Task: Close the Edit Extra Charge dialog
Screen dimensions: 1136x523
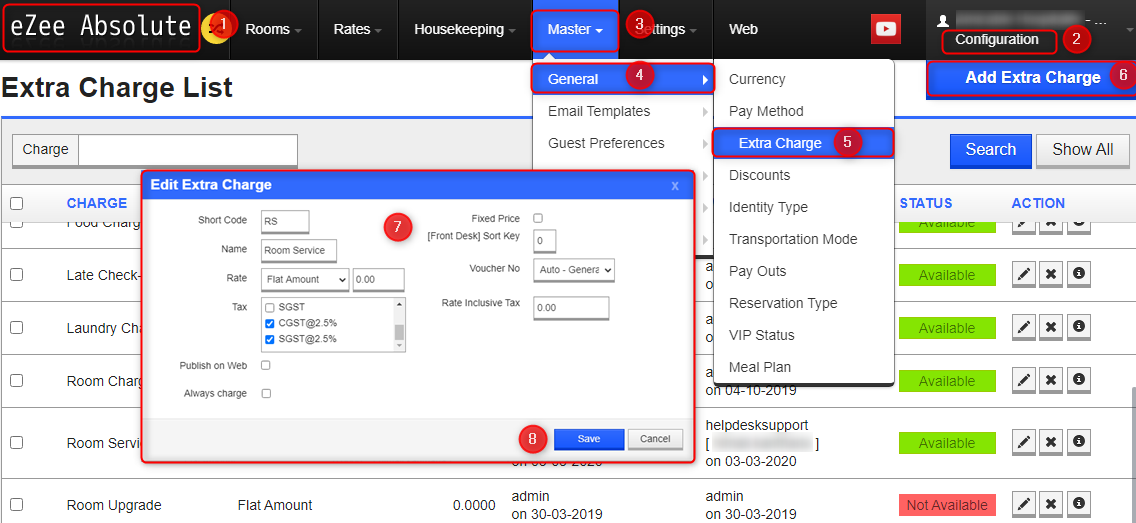Action: pos(674,186)
